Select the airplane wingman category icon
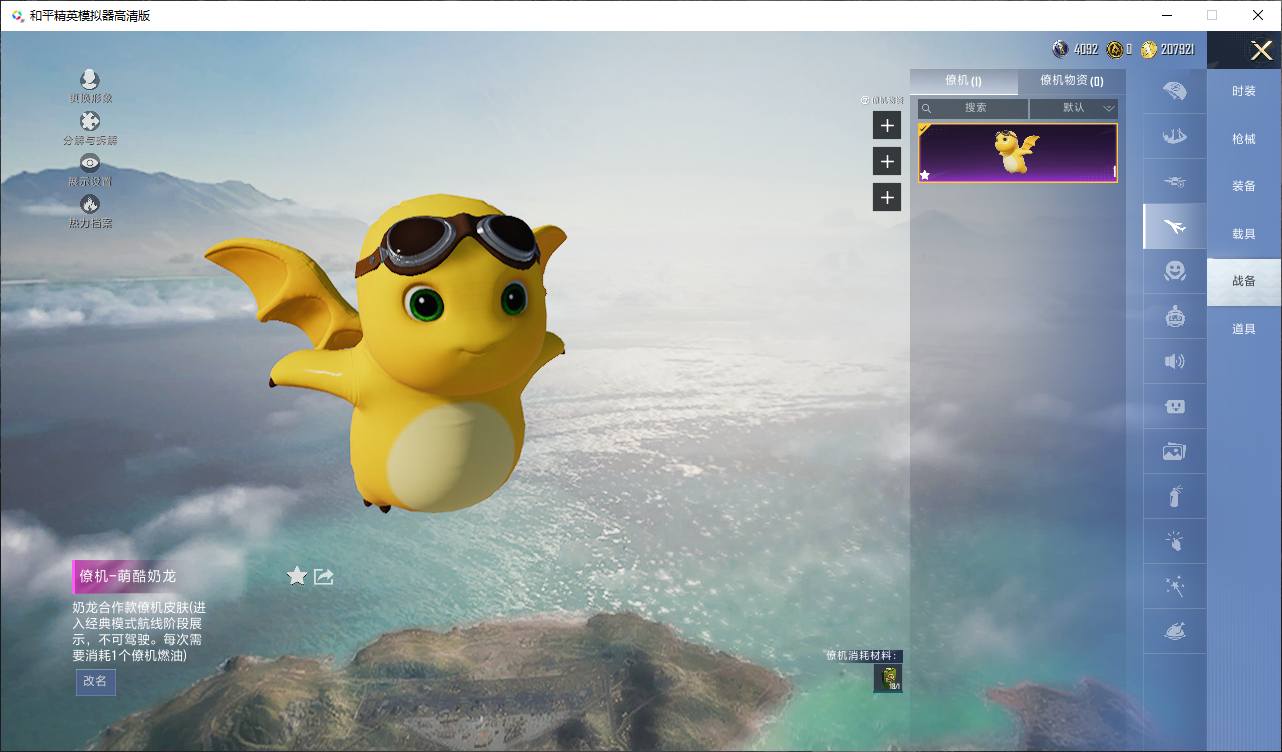 point(1175,227)
